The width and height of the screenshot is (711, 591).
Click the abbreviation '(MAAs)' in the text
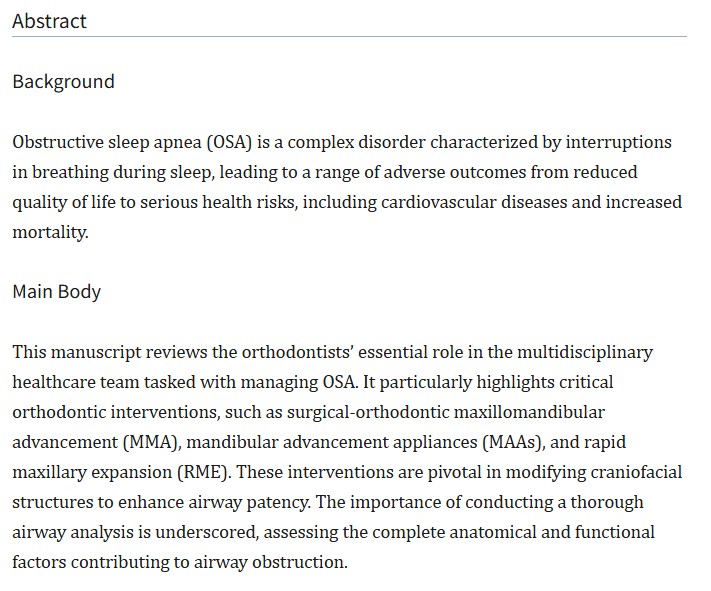pyautogui.click(x=514, y=442)
